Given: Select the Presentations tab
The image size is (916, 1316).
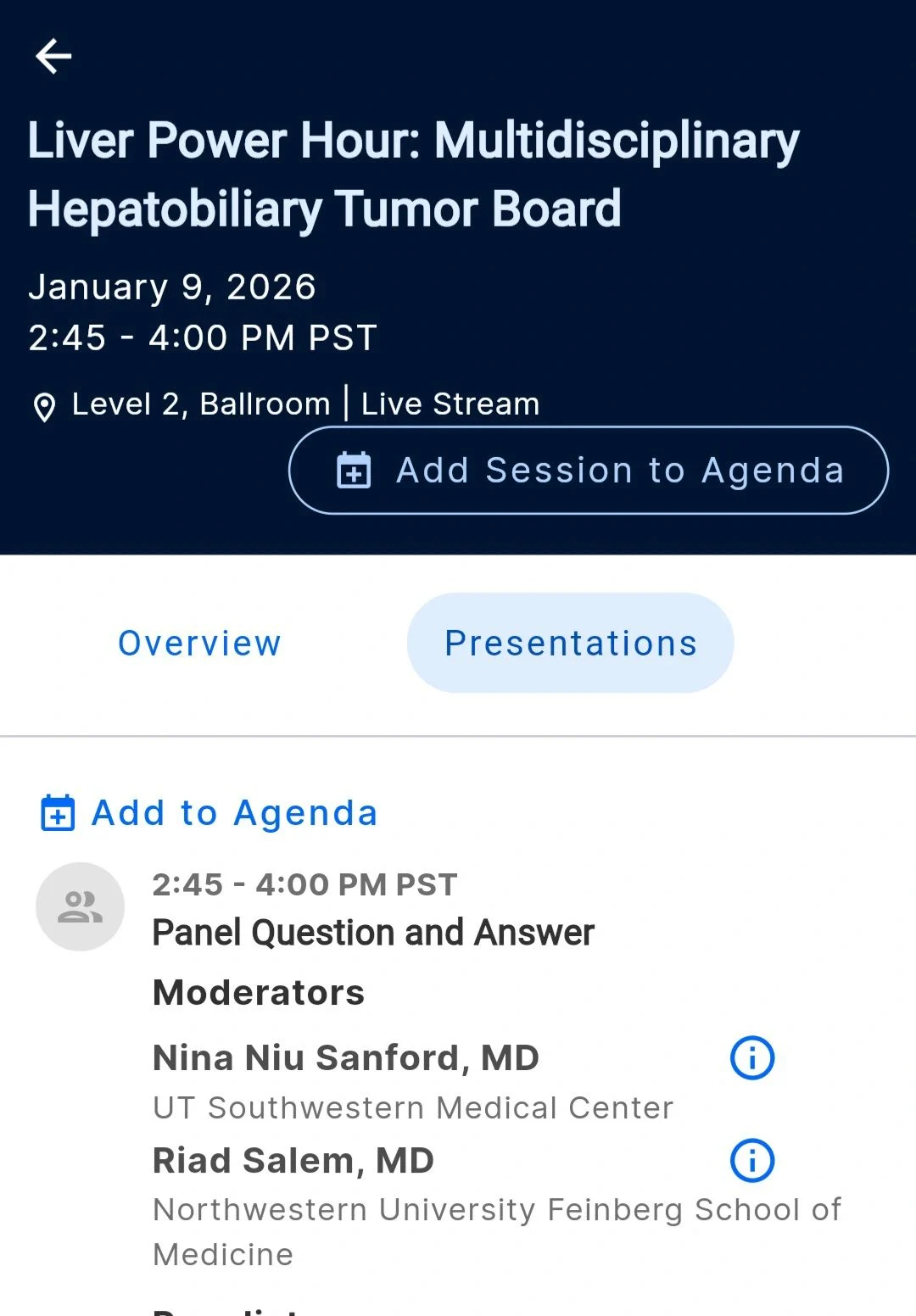Looking at the screenshot, I should click(570, 643).
